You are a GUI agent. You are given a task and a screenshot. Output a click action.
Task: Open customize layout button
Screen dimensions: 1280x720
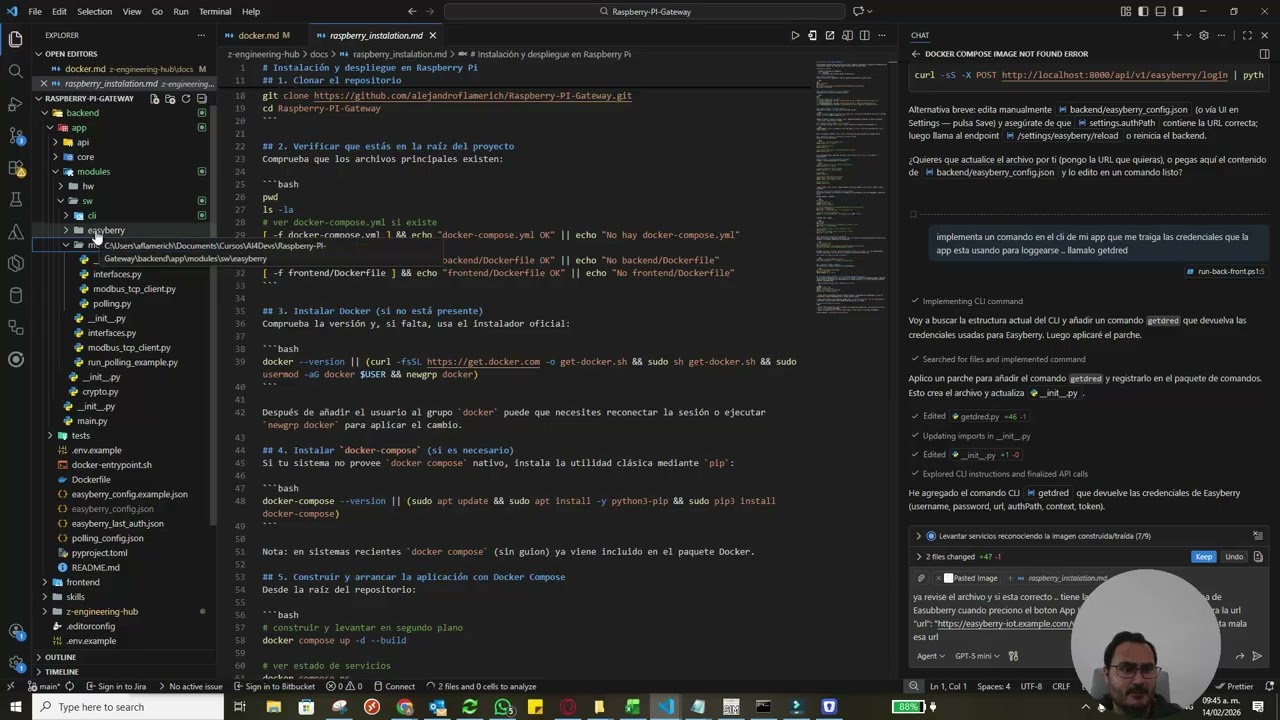click(x=1127, y=11)
